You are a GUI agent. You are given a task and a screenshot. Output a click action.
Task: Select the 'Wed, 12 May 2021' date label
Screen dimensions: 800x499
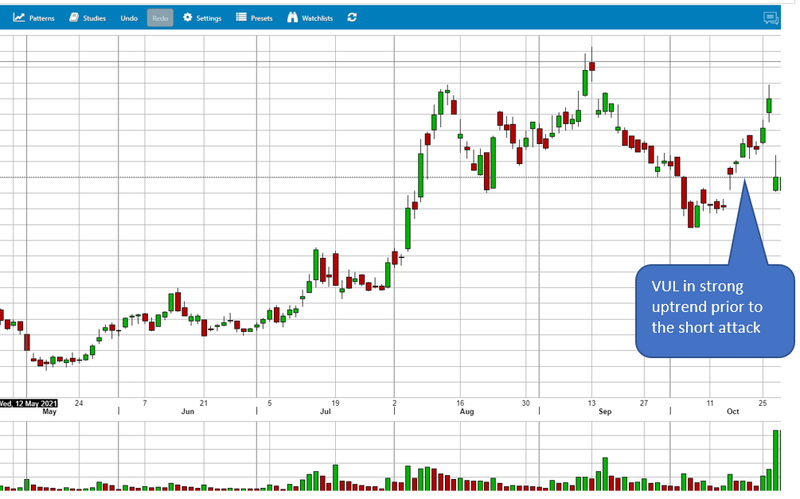(x=29, y=404)
